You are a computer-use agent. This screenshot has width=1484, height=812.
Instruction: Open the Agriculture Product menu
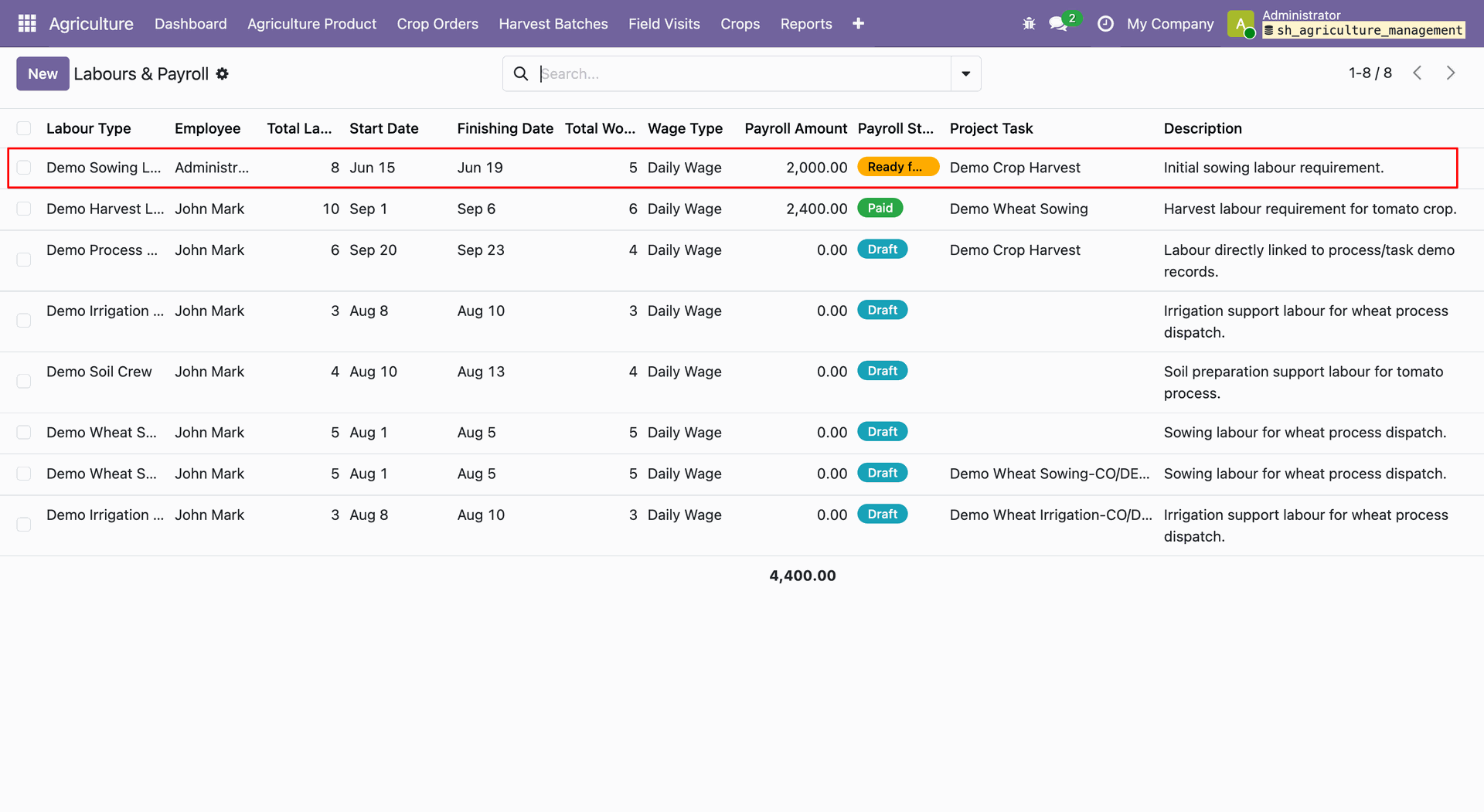312,24
